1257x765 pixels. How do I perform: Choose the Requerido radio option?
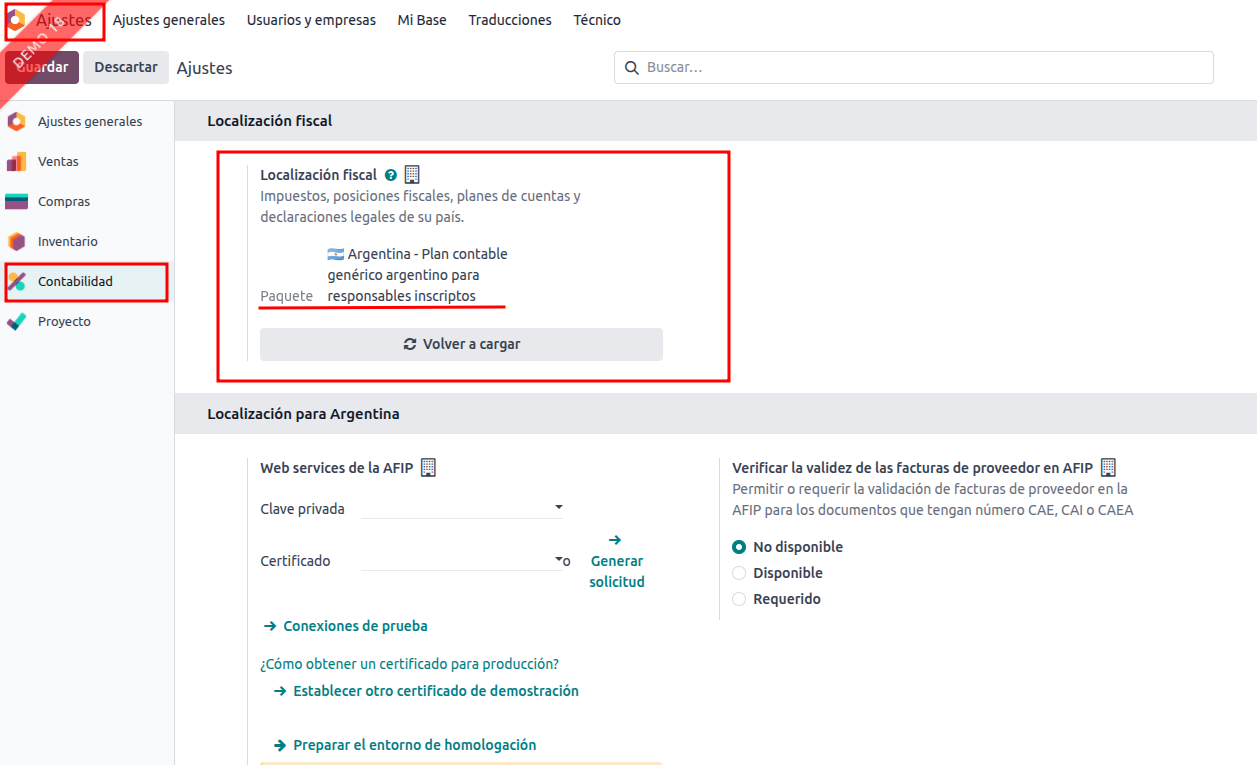(x=739, y=599)
